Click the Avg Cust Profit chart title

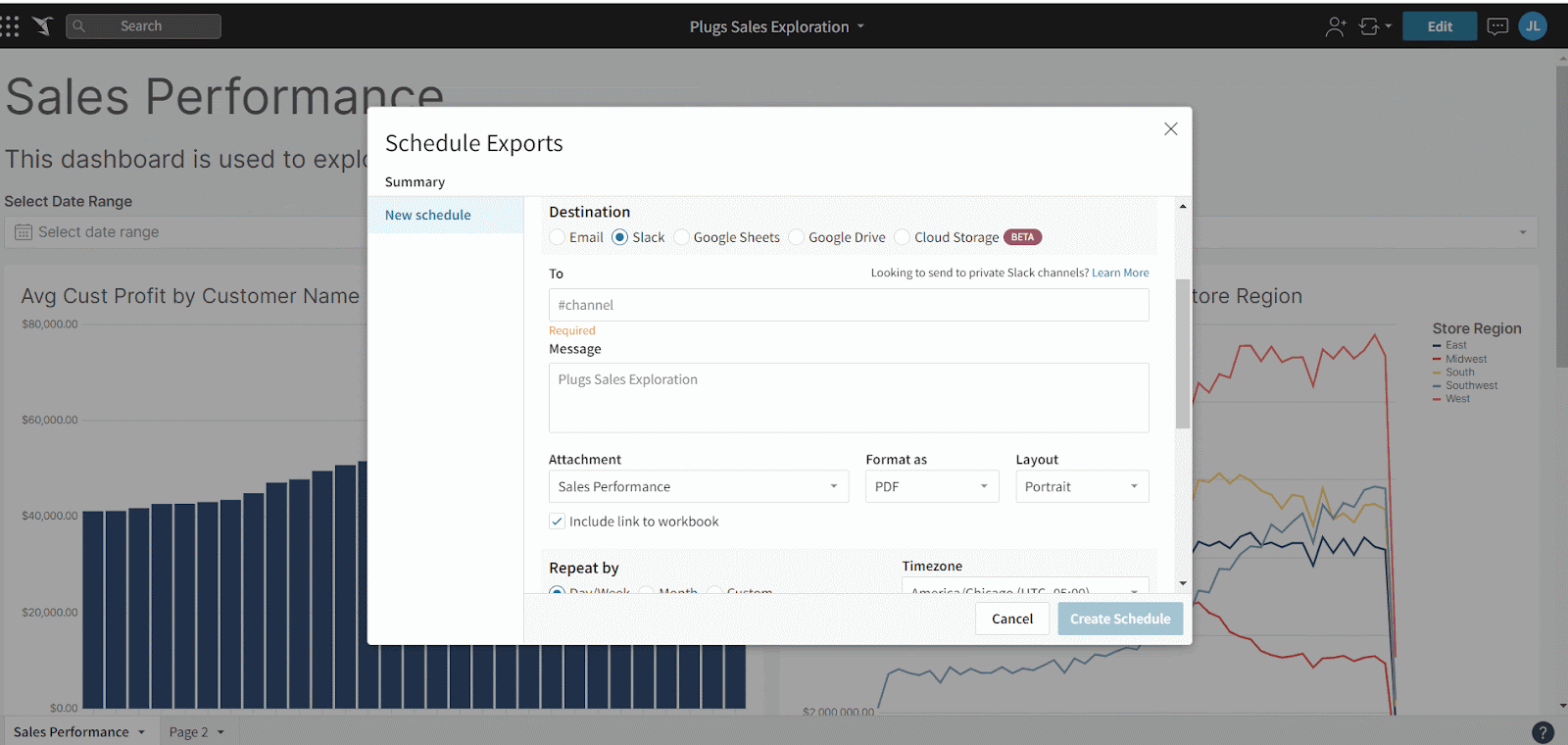point(190,296)
